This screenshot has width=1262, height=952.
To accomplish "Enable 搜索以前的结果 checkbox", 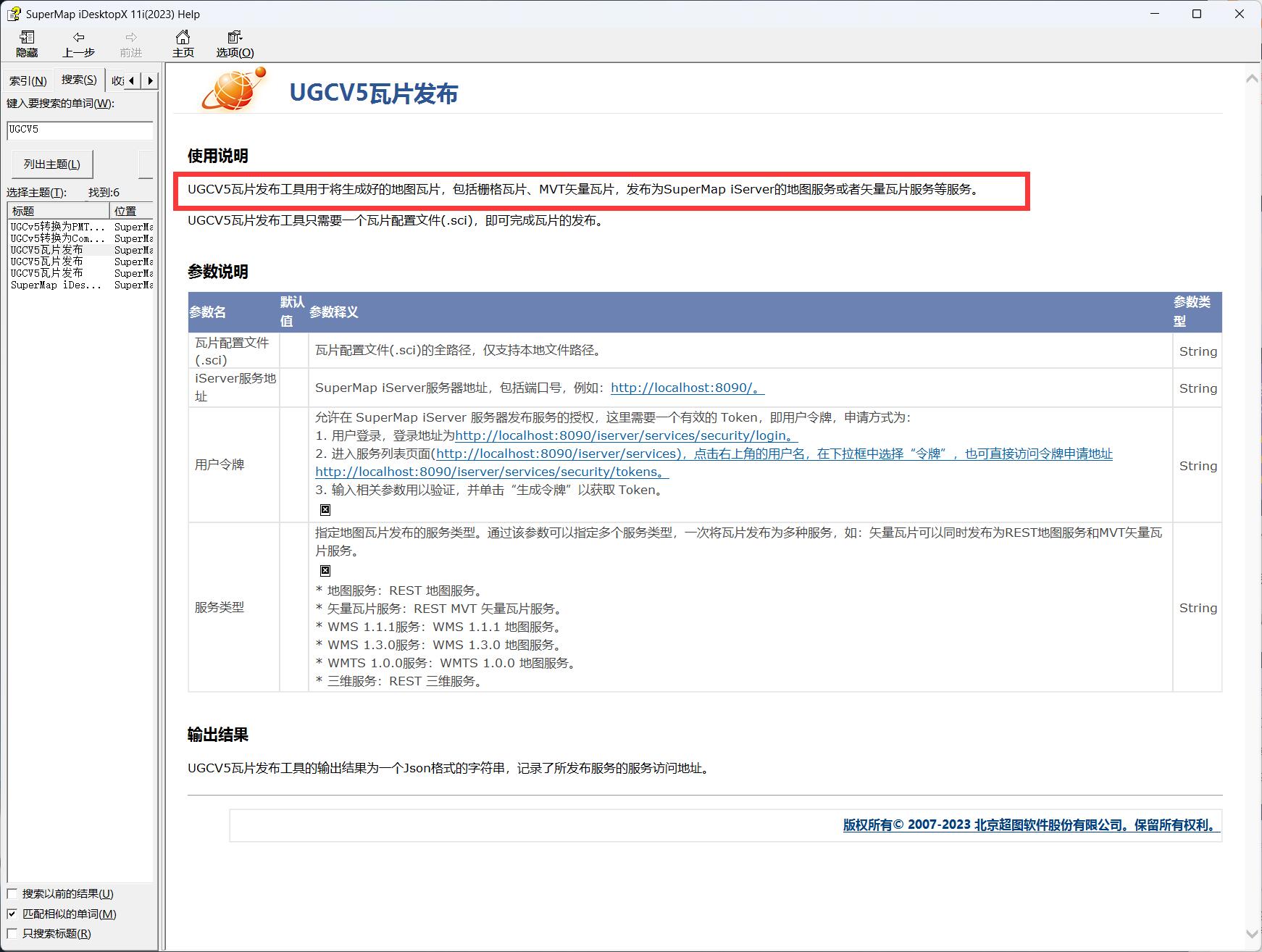I will pyautogui.click(x=12, y=894).
